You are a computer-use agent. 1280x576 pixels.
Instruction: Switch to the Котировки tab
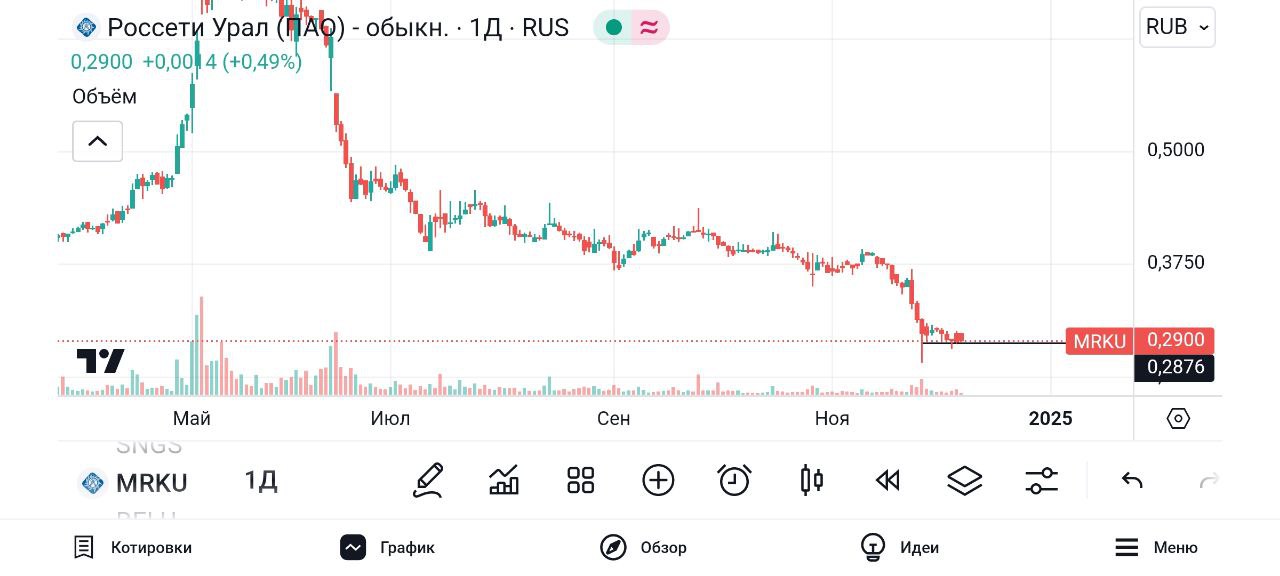pos(133,547)
